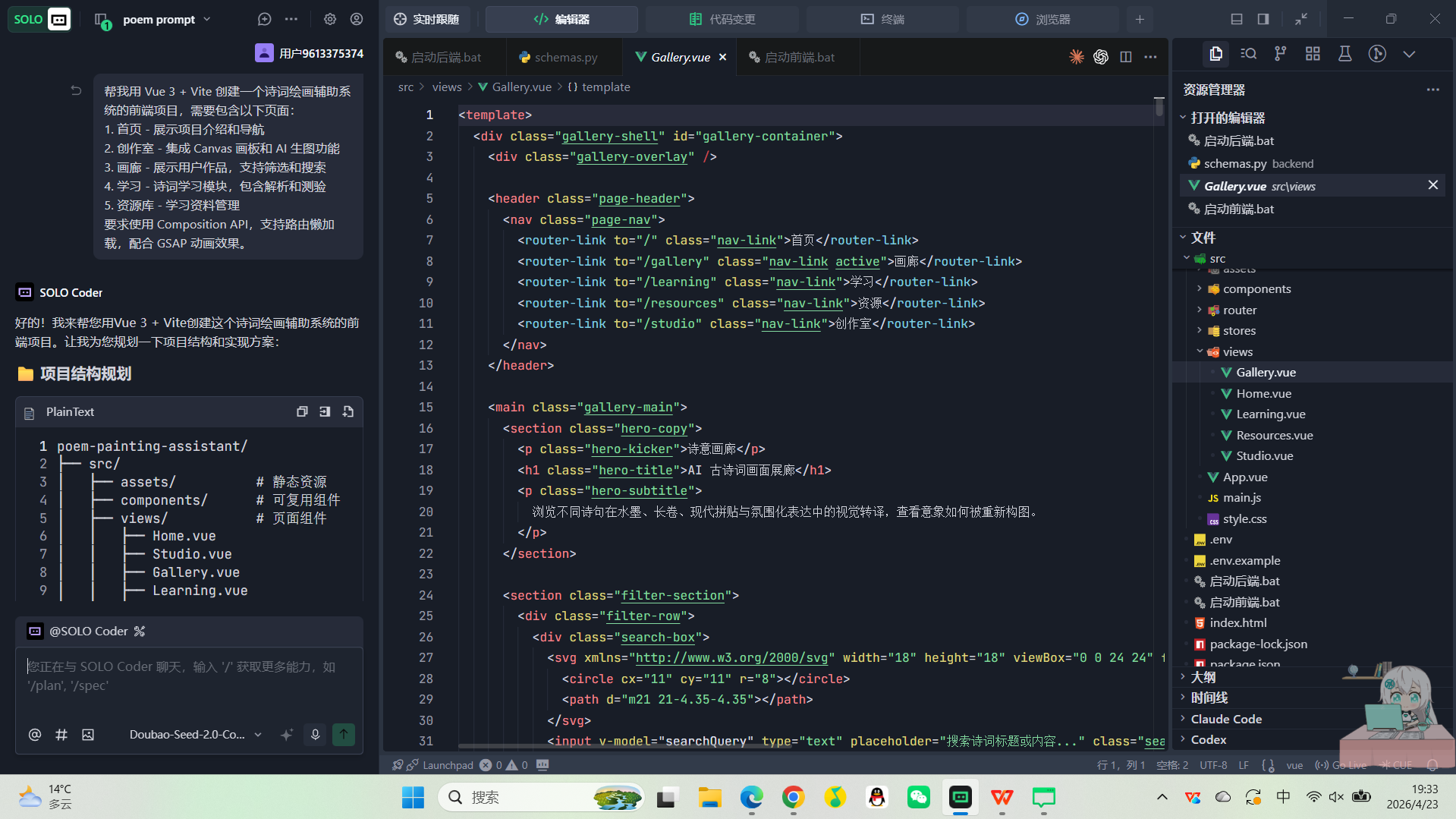The width and height of the screenshot is (1456, 819).
Task: Toggle the bottom panel layout
Action: (x=1237, y=19)
